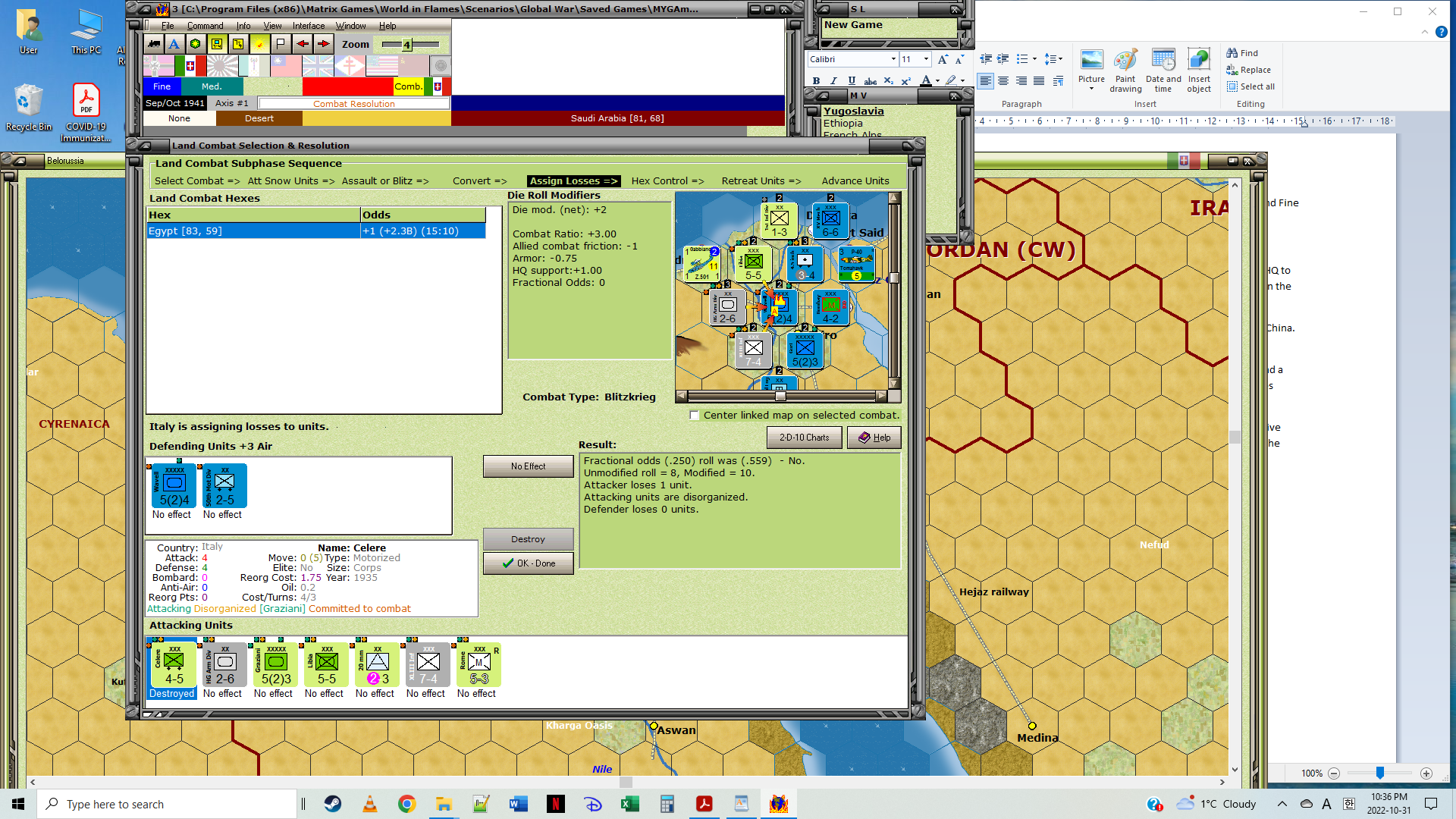Screen dimensions: 1456x819
Task: Click the train rail-move toolbar icon
Action: click(x=154, y=44)
